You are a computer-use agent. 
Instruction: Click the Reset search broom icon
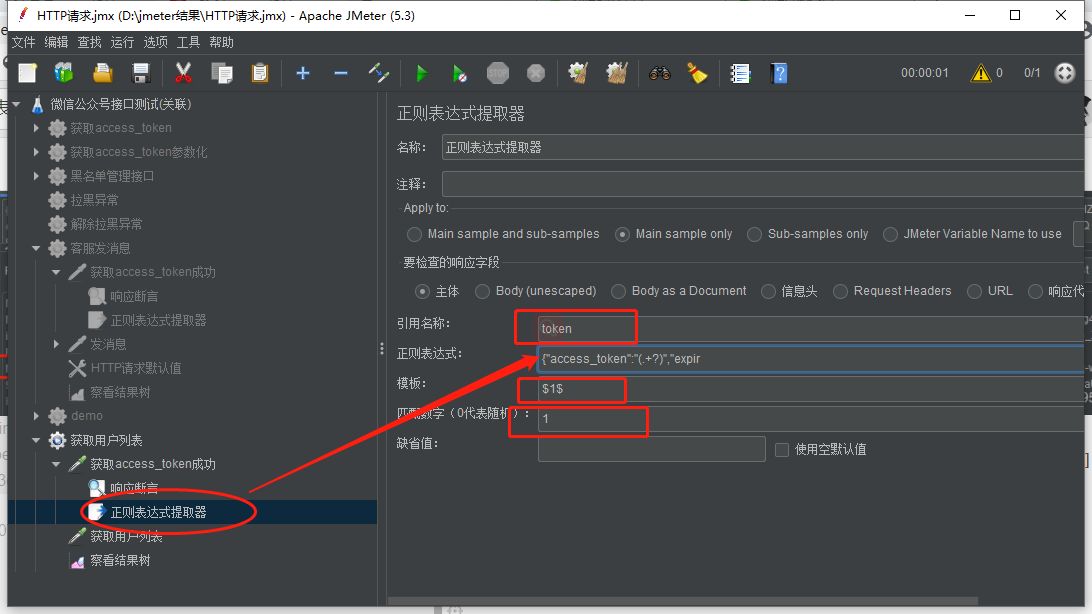pos(697,73)
